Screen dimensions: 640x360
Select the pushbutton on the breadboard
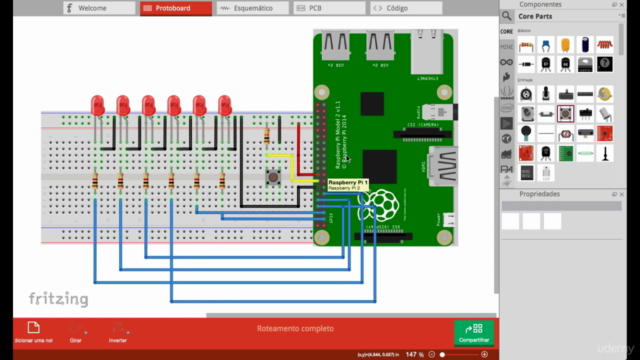[273, 177]
